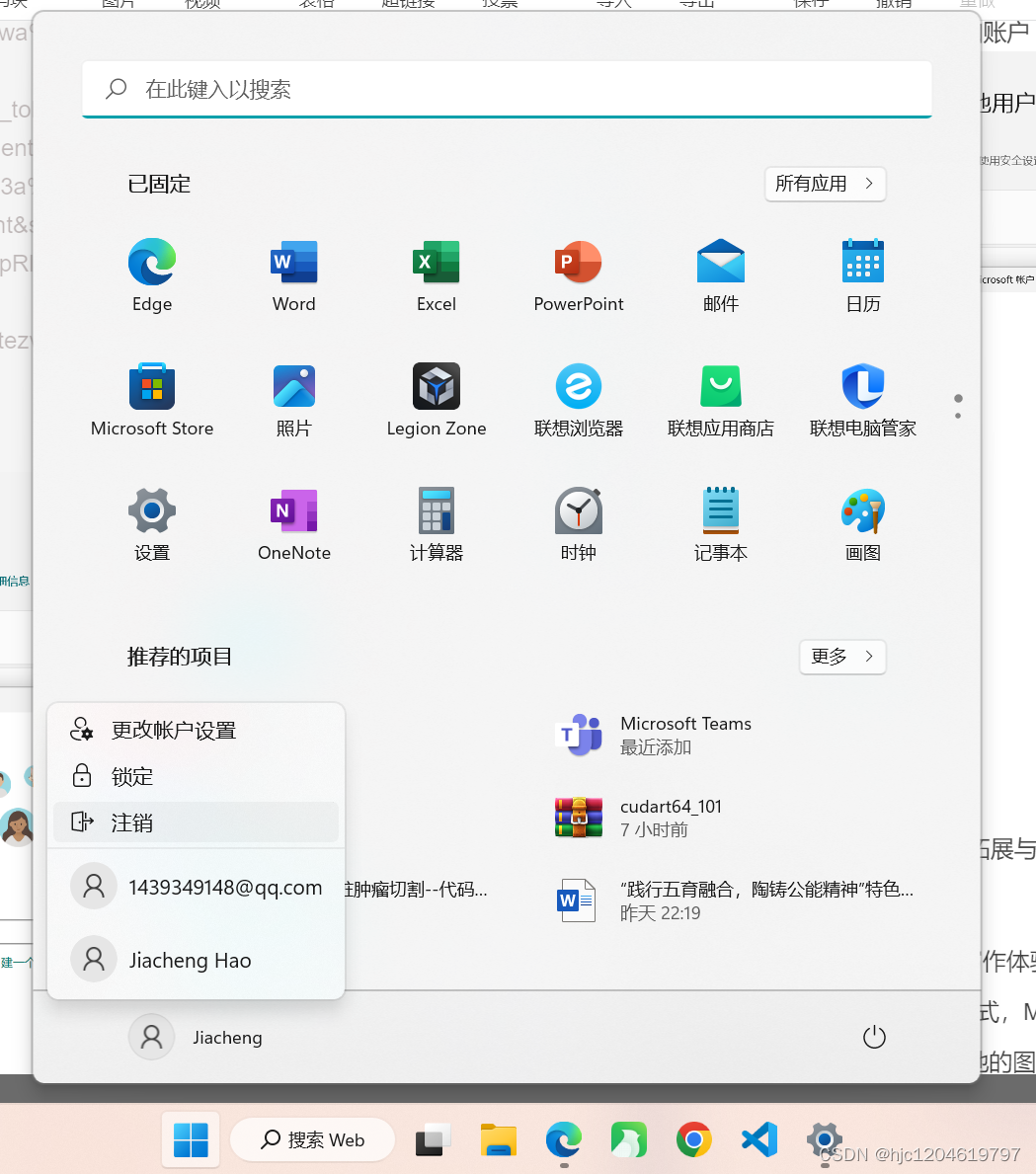Click the 搜索 Web taskbar search box
Screen dimensions: 1036x1174
312,1139
